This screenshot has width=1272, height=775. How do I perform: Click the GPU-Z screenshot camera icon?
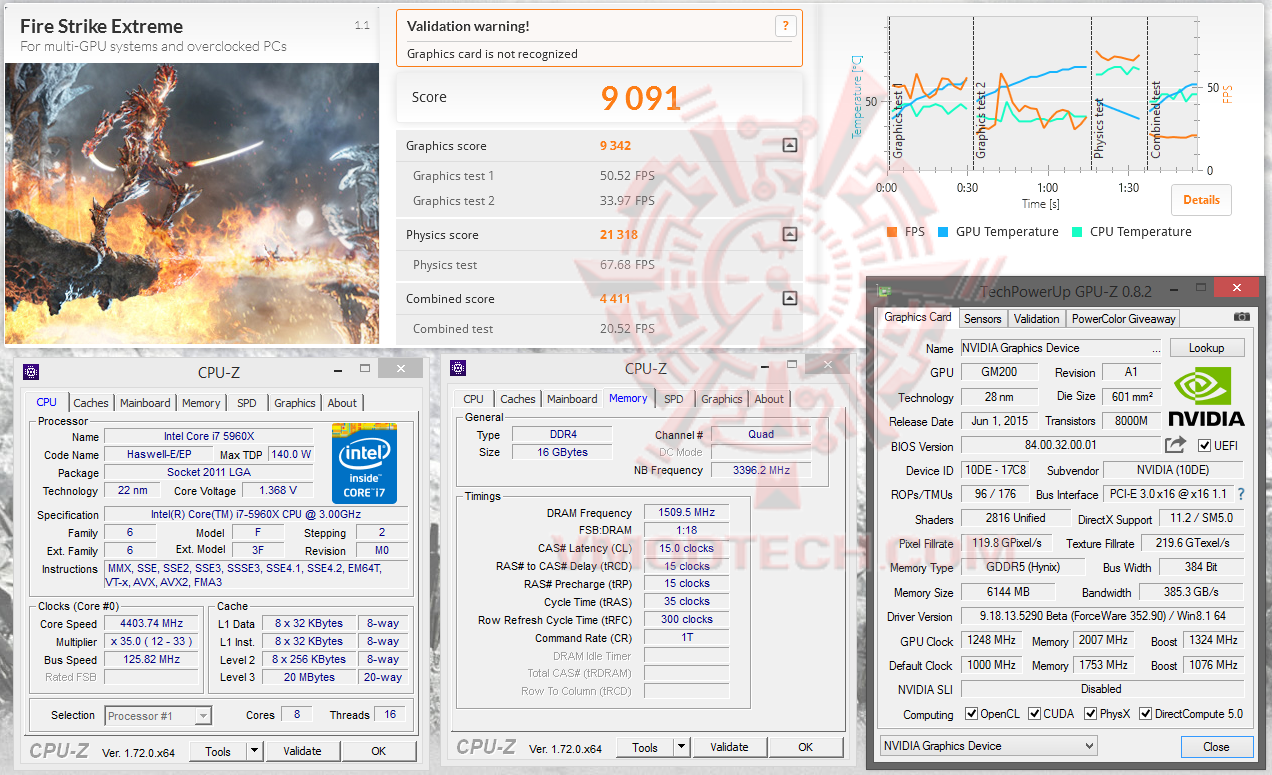point(1241,317)
